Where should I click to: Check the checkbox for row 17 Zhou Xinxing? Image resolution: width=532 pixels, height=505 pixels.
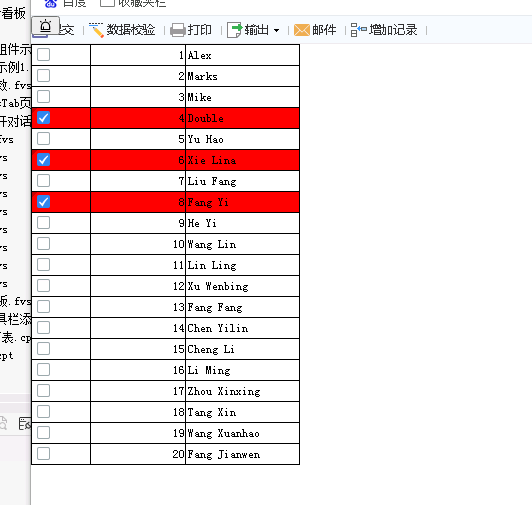point(43,391)
